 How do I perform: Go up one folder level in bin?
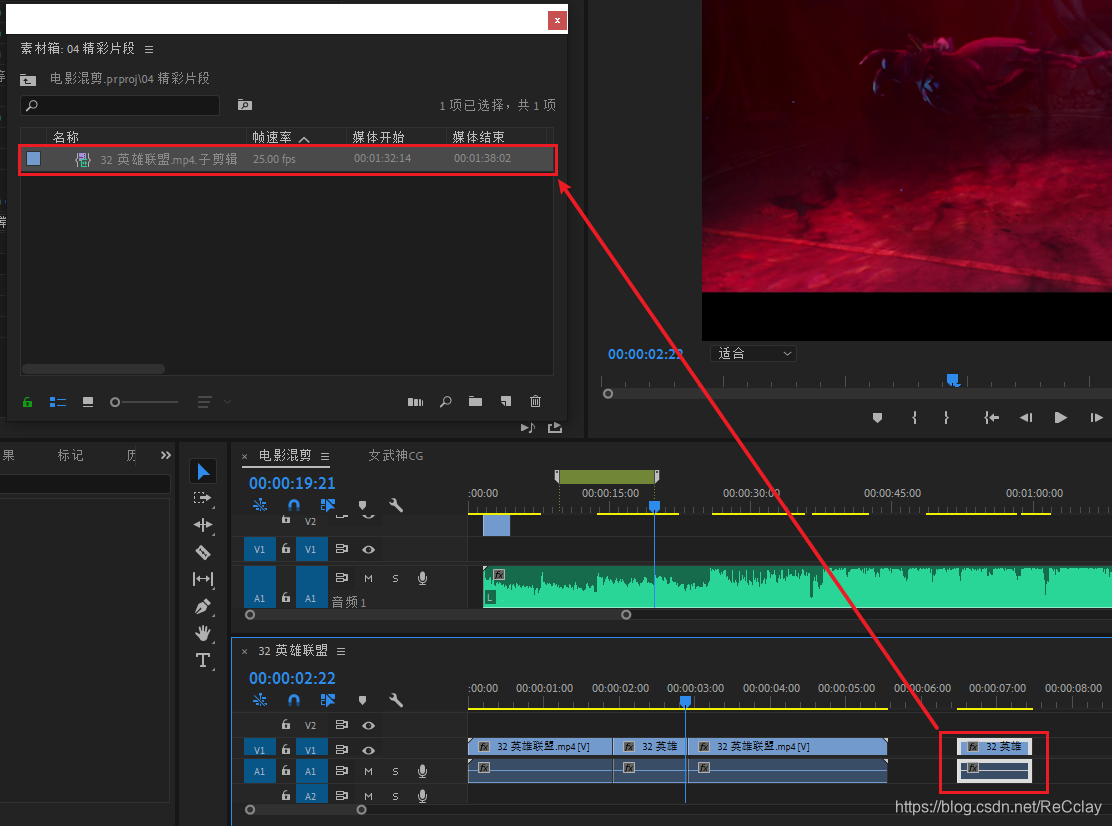click(28, 79)
